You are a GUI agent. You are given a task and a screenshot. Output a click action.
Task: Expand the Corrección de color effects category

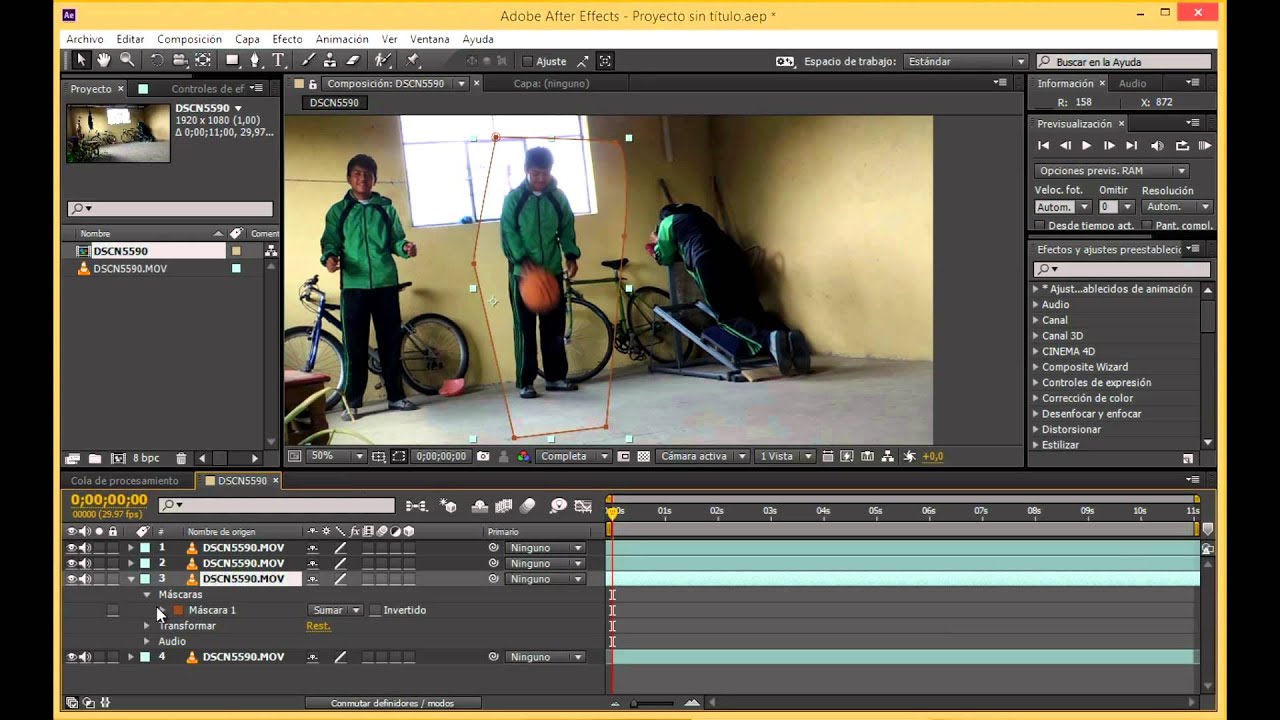point(1036,398)
